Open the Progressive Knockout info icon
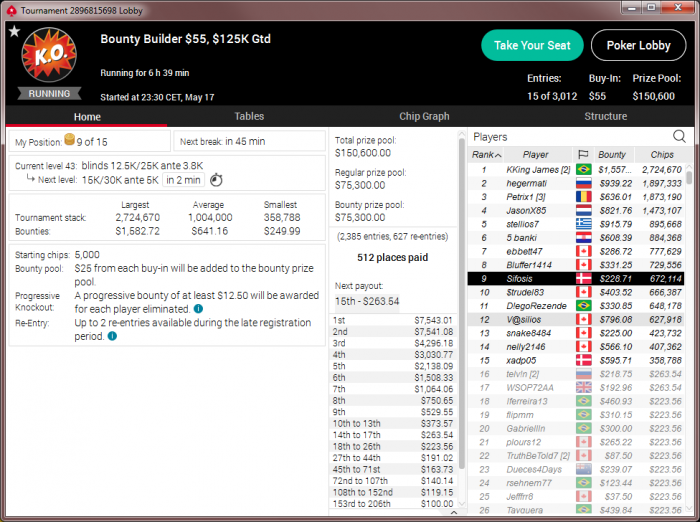The height and width of the screenshot is (522, 700). click(x=198, y=309)
